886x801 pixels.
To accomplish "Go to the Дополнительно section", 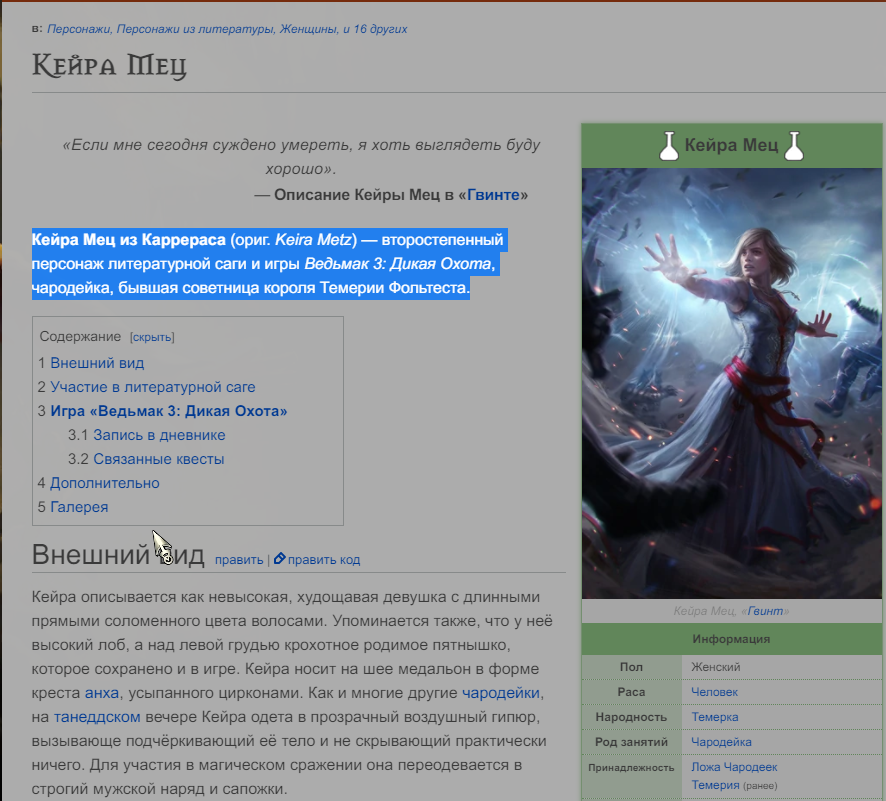I will pos(105,483).
